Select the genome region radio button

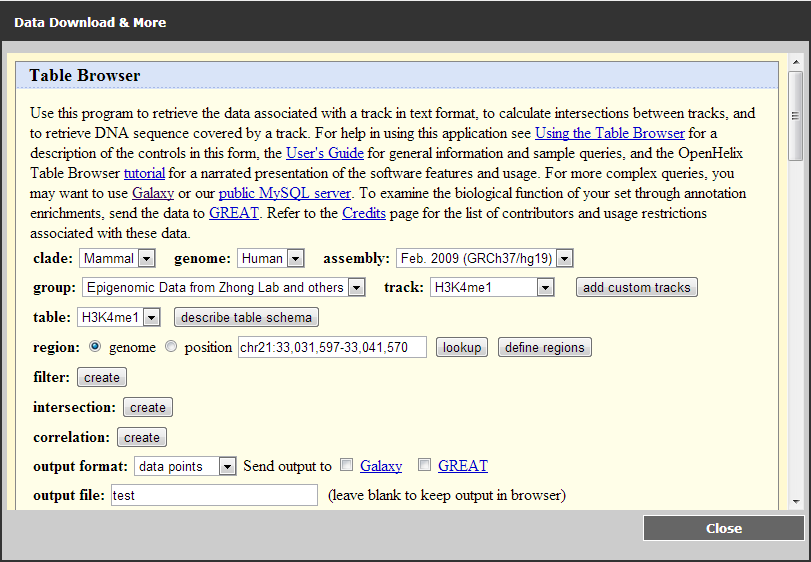coord(95,346)
